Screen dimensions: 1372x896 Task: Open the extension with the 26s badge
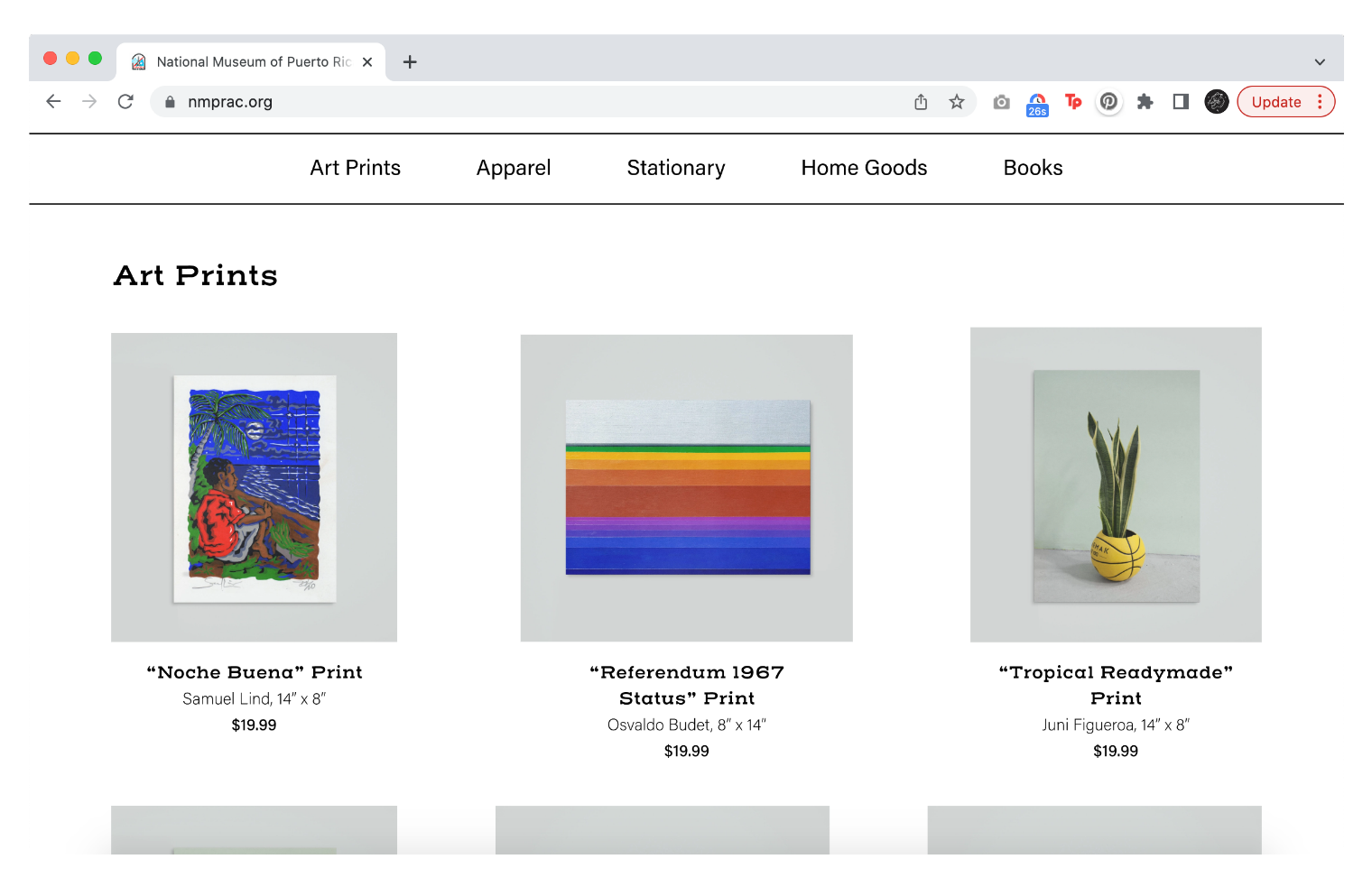tap(1037, 105)
